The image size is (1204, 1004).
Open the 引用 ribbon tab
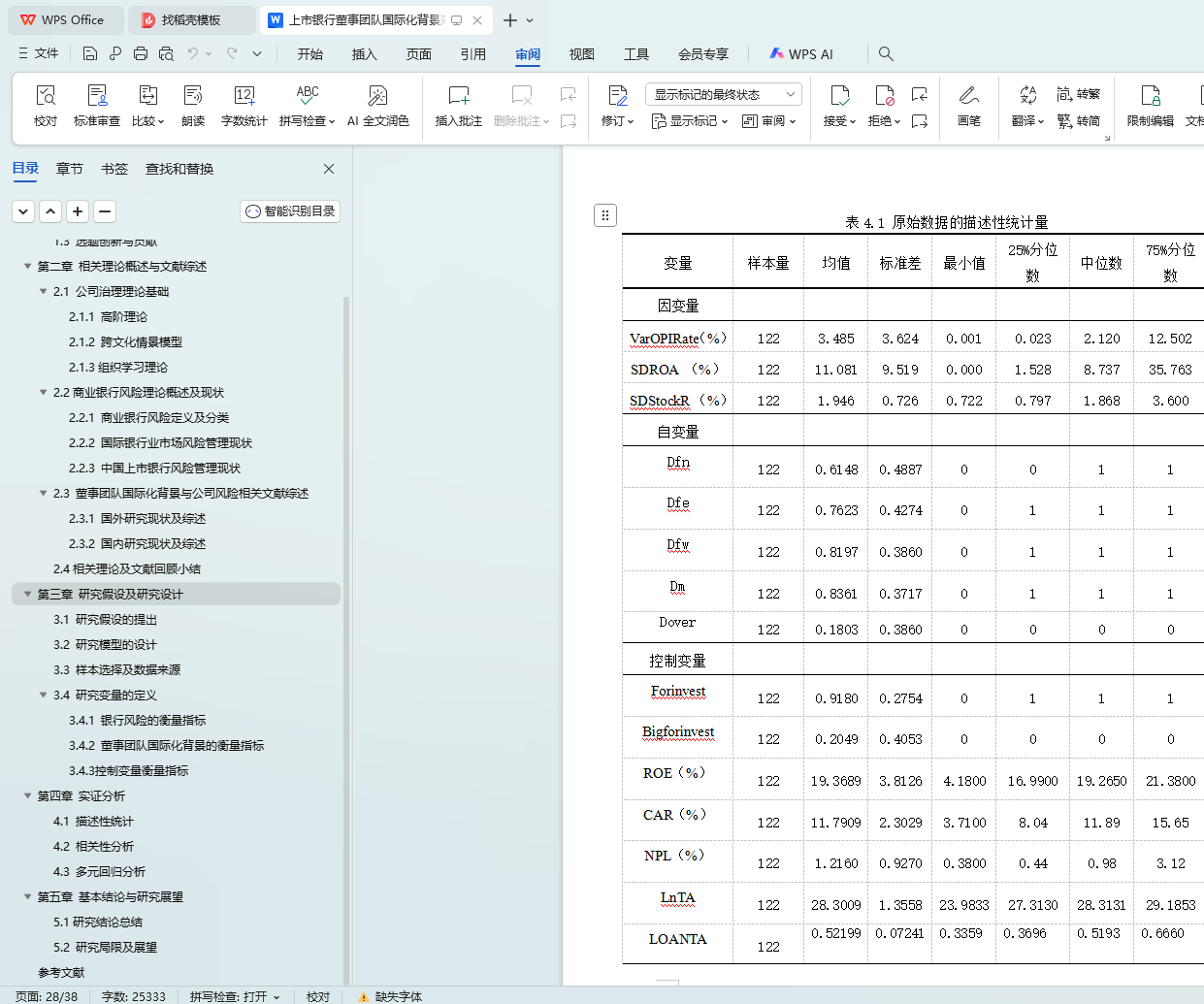[x=473, y=54]
